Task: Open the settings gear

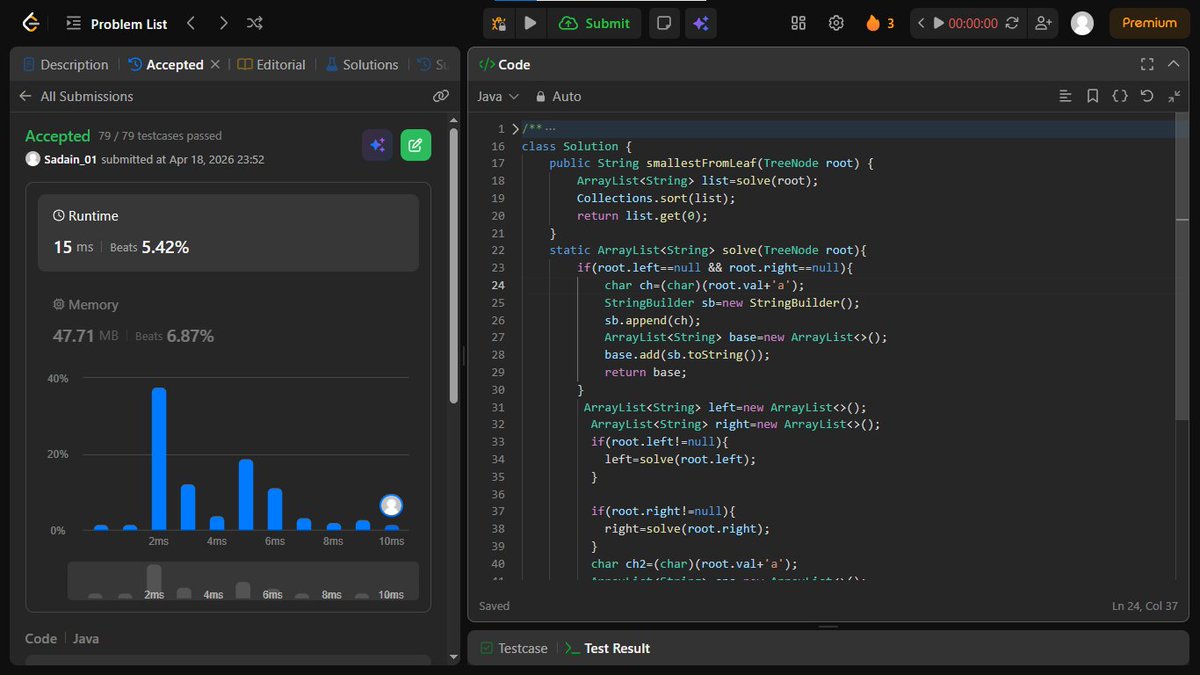Action: click(x=836, y=23)
